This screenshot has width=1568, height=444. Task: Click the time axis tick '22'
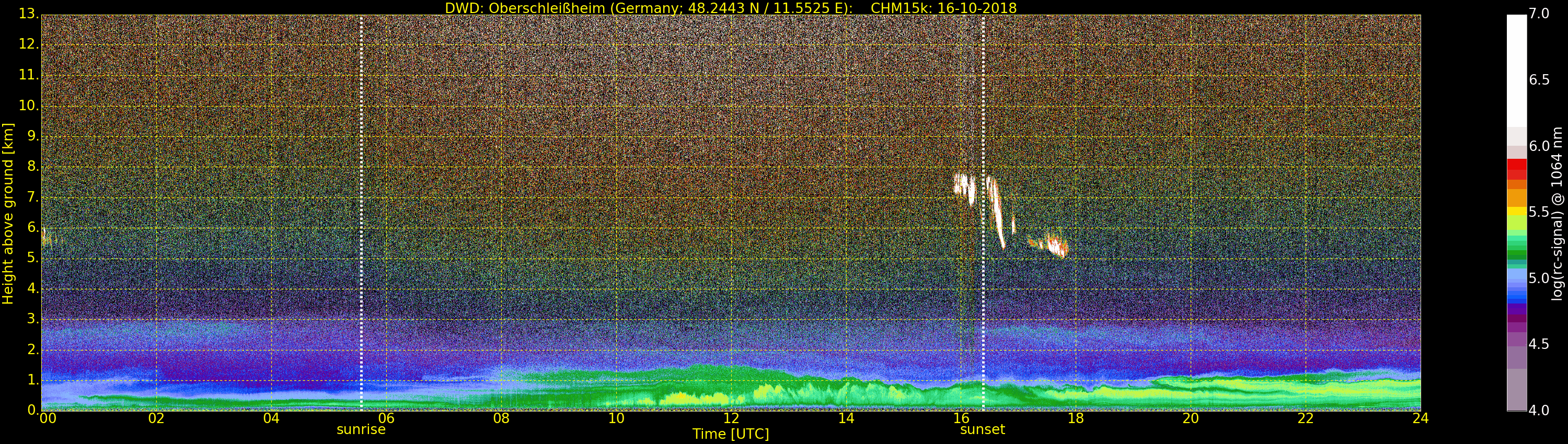[x=1306, y=418]
